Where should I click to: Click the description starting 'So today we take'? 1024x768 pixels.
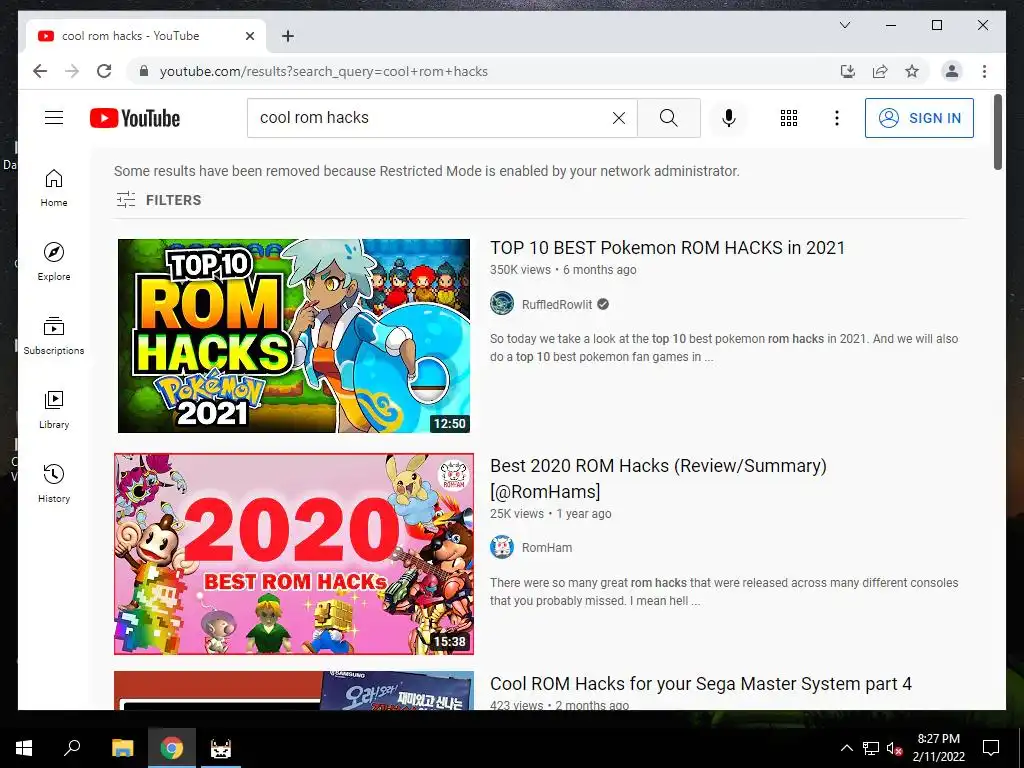[x=724, y=347]
